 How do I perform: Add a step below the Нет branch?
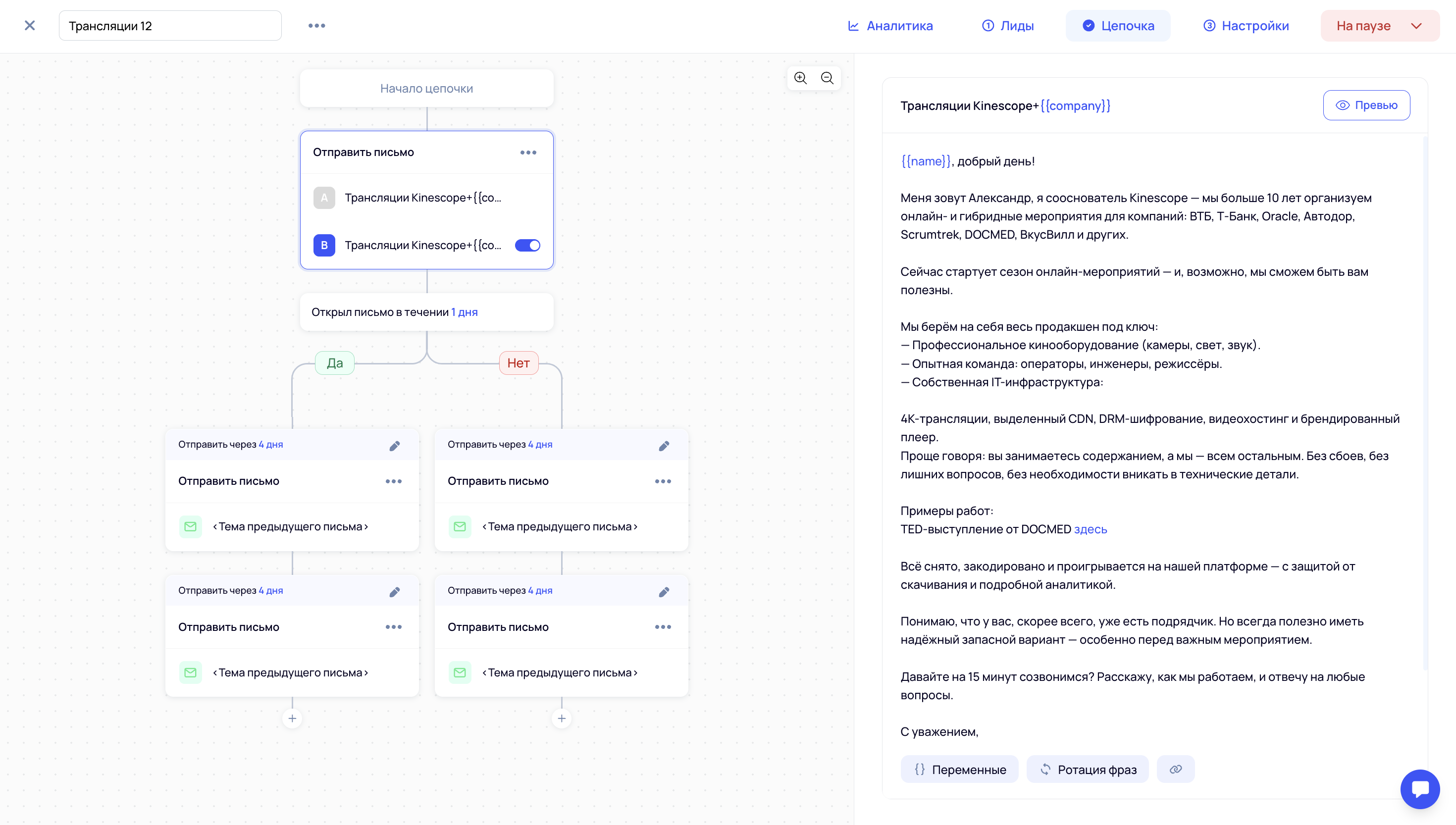click(562, 719)
